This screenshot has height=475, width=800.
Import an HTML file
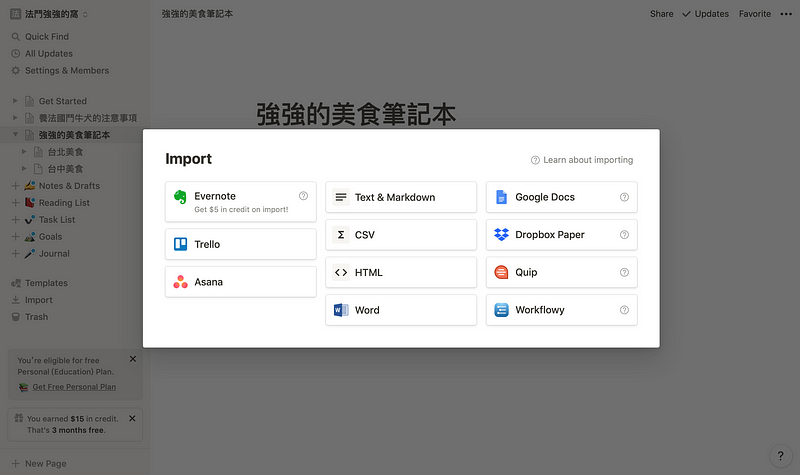coord(401,272)
